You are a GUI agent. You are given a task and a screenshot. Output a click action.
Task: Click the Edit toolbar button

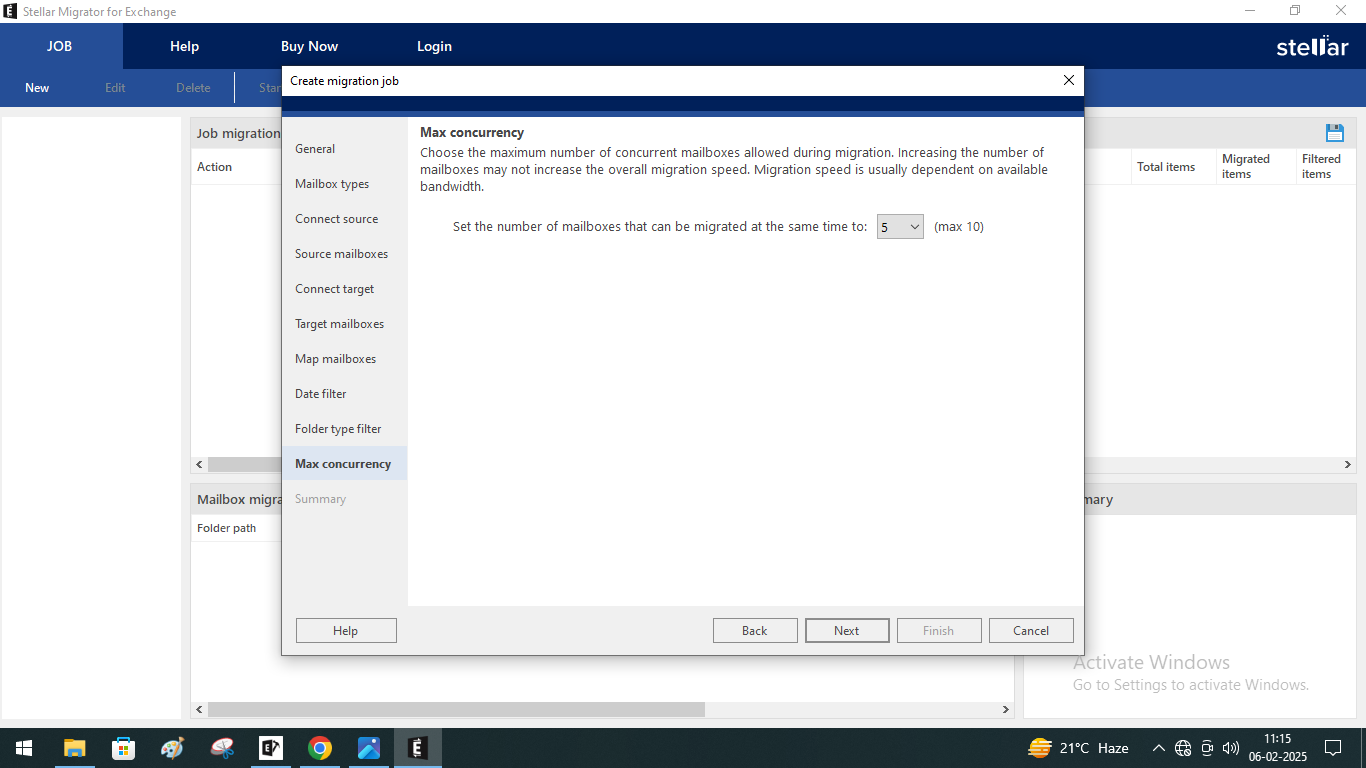click(115, 88)
